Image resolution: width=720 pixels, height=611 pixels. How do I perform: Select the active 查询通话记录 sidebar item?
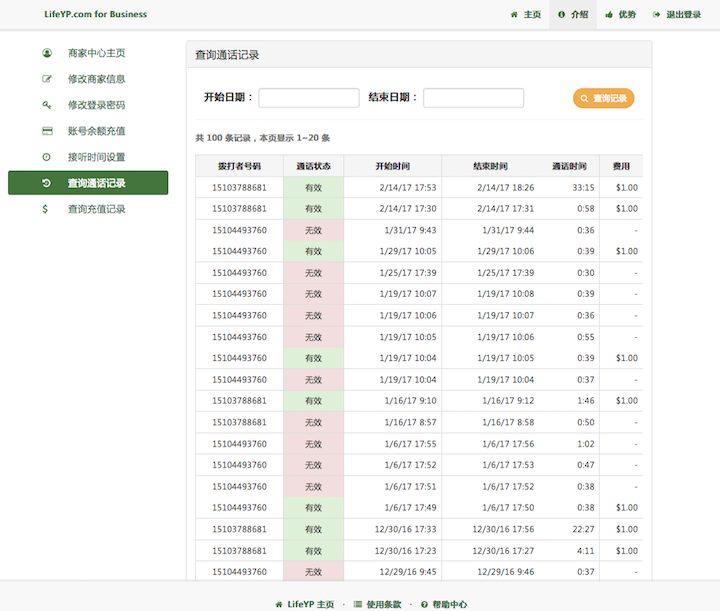click(88, 183)
